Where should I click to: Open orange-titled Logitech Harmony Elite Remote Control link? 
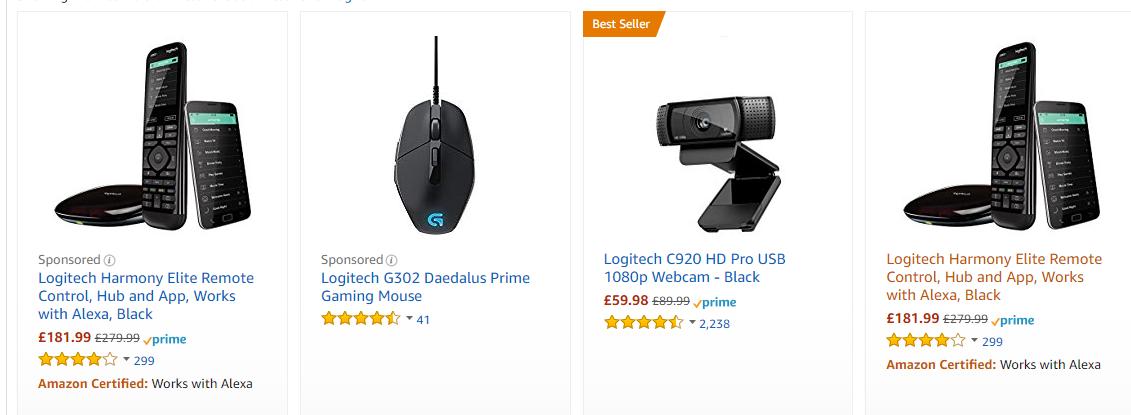(994, 277)
